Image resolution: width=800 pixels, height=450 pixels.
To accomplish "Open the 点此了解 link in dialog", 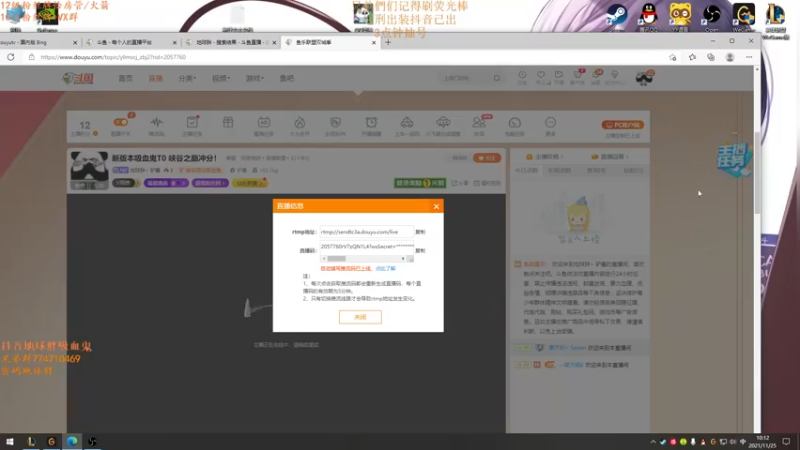I will point(385,268).
